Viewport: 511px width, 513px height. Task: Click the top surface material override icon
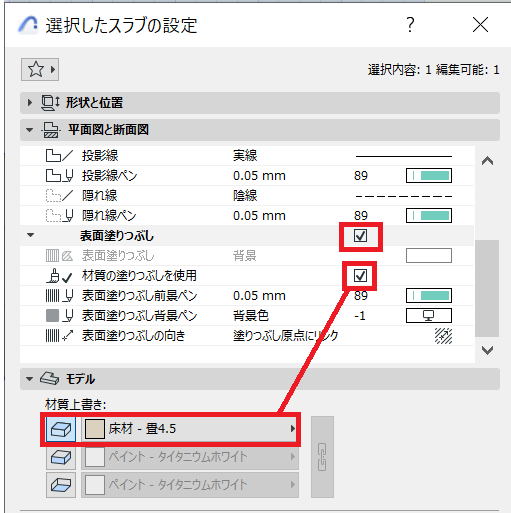pyautogui.click(x=61, y=429)
